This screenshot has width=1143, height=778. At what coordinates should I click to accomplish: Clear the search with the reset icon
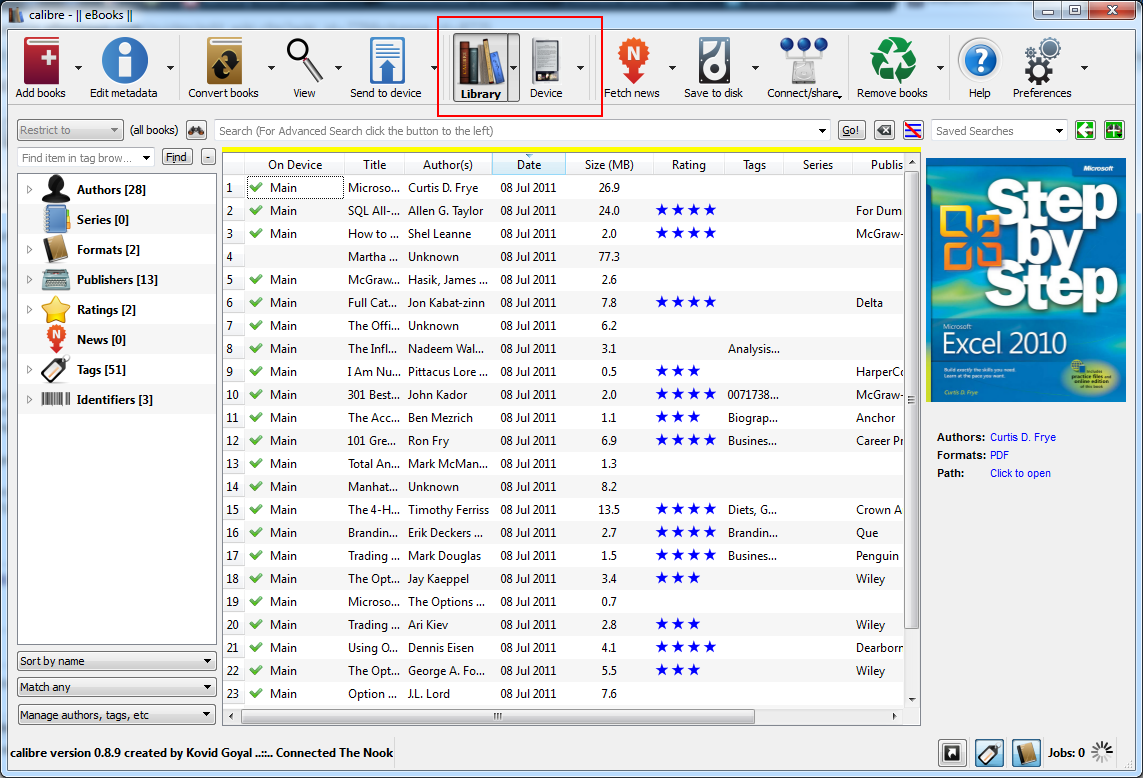884,131
